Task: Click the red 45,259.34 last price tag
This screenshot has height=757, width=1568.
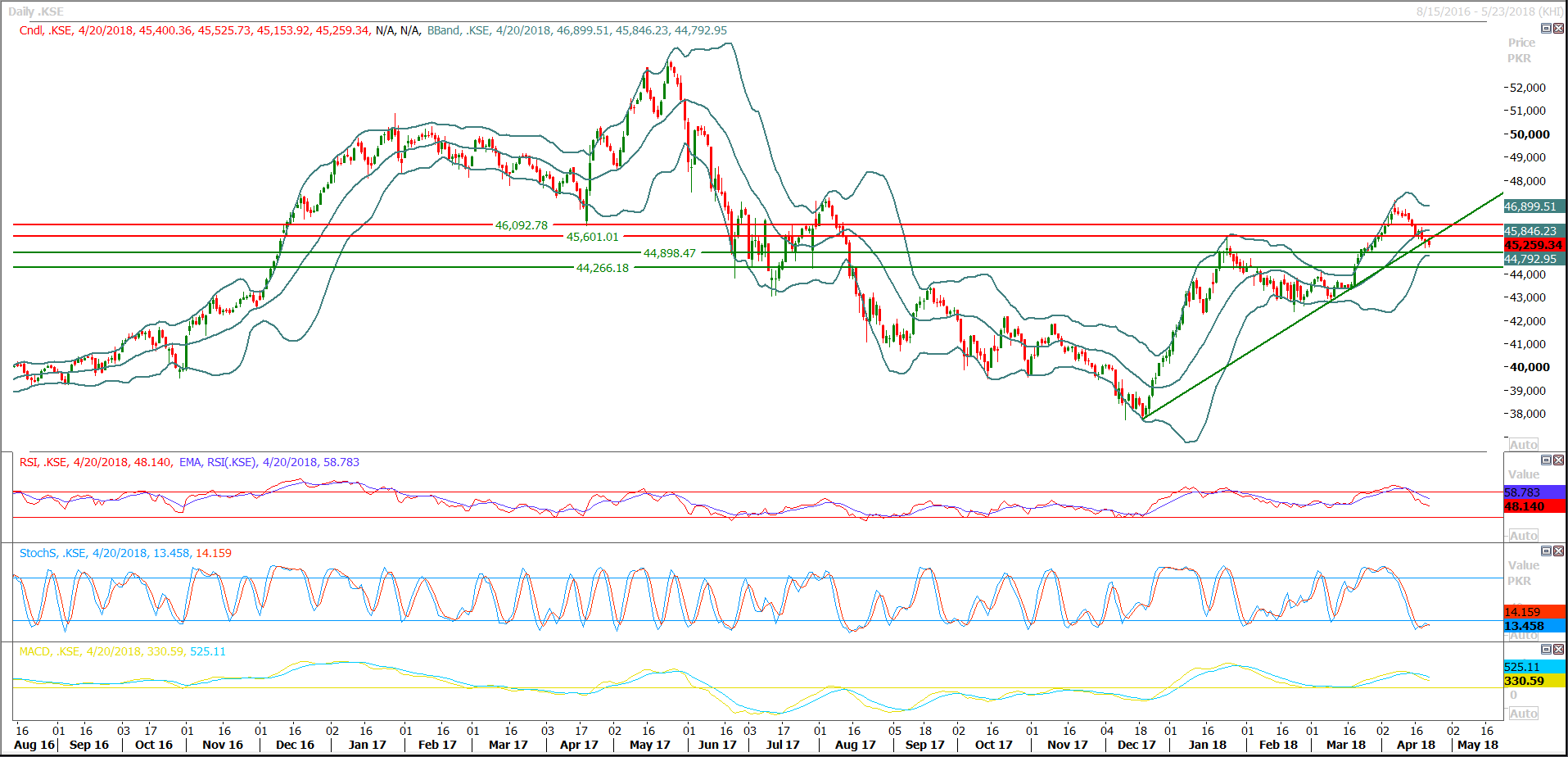Action: click(1534, 245)
